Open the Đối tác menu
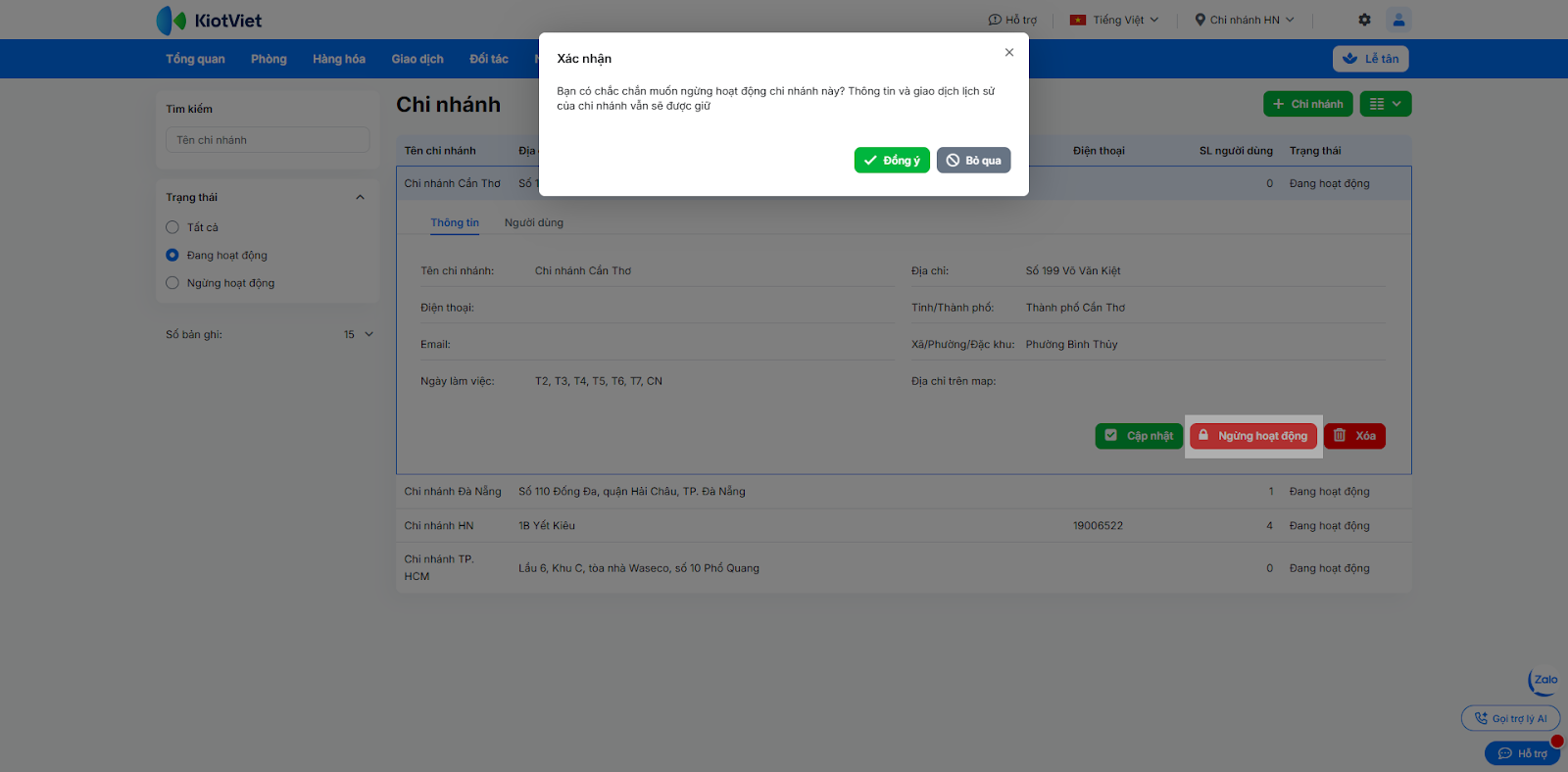1568x772 pixels. [489, 59]
